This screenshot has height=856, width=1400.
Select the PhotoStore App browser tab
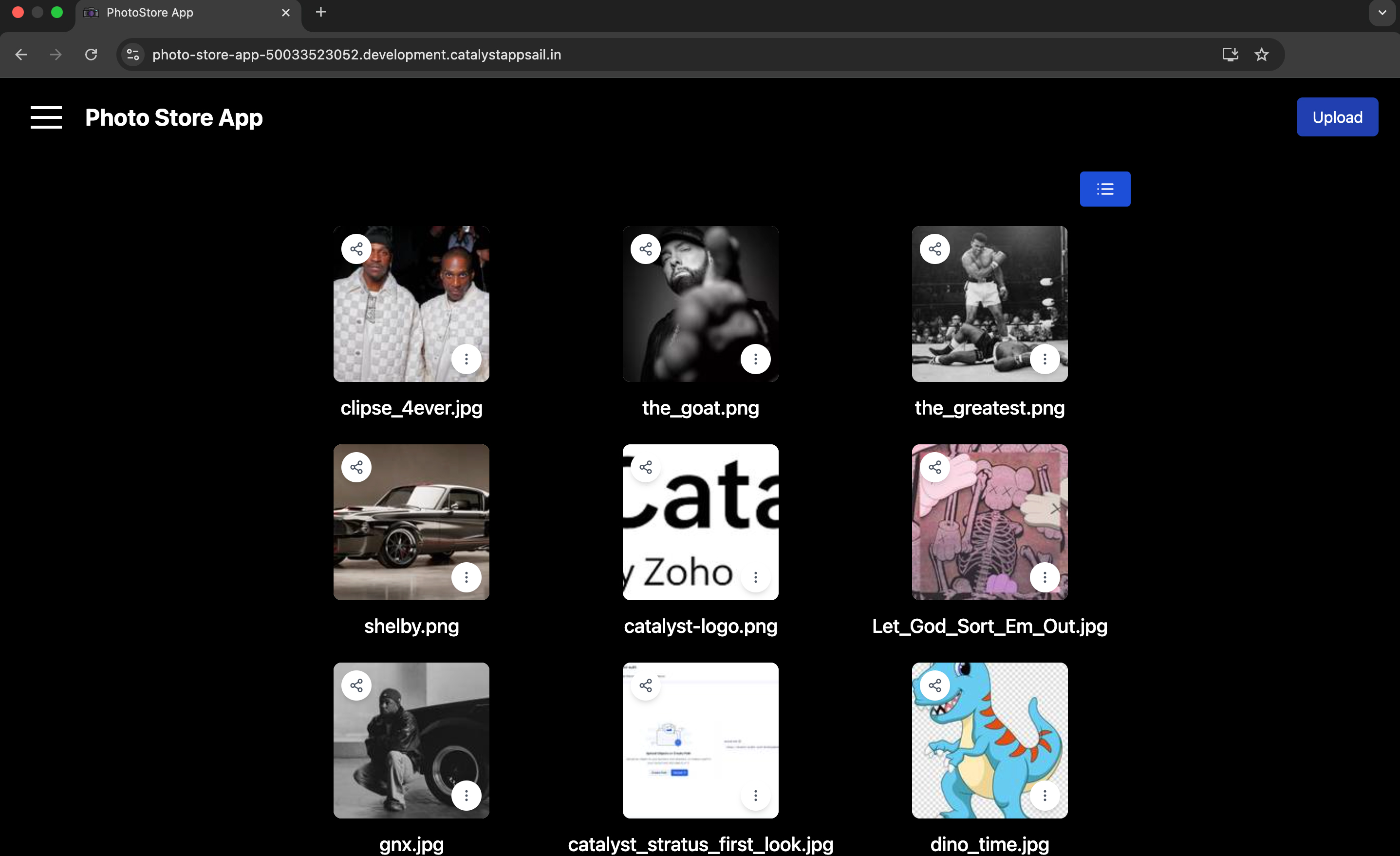pos(182,13)
